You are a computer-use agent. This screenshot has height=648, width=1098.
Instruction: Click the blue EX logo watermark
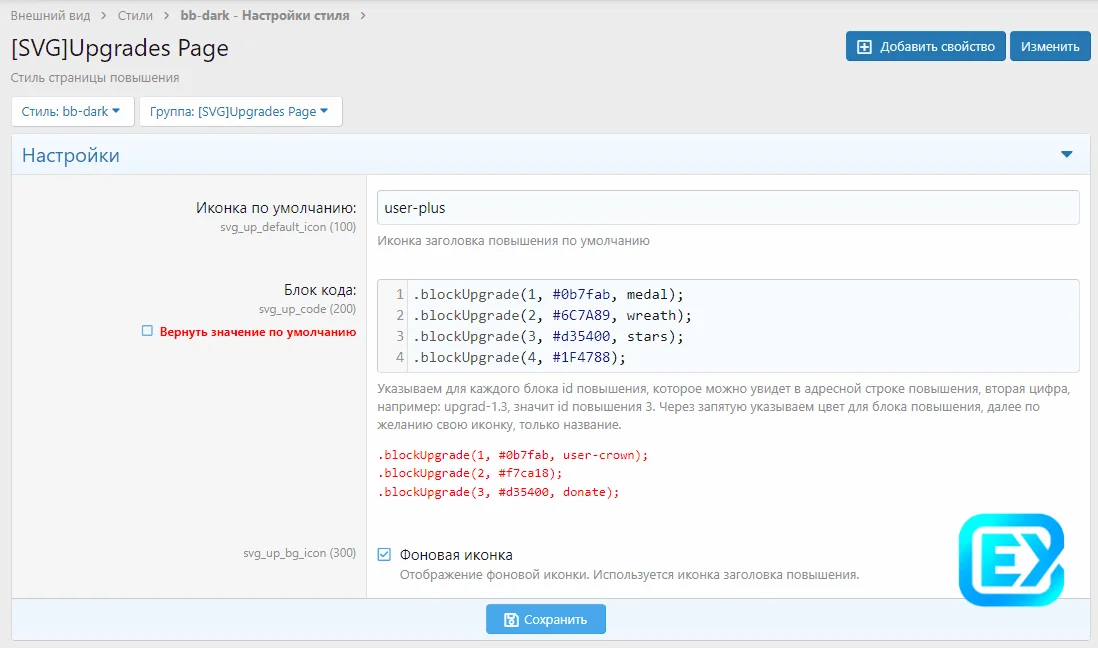tap(1010, 560)
